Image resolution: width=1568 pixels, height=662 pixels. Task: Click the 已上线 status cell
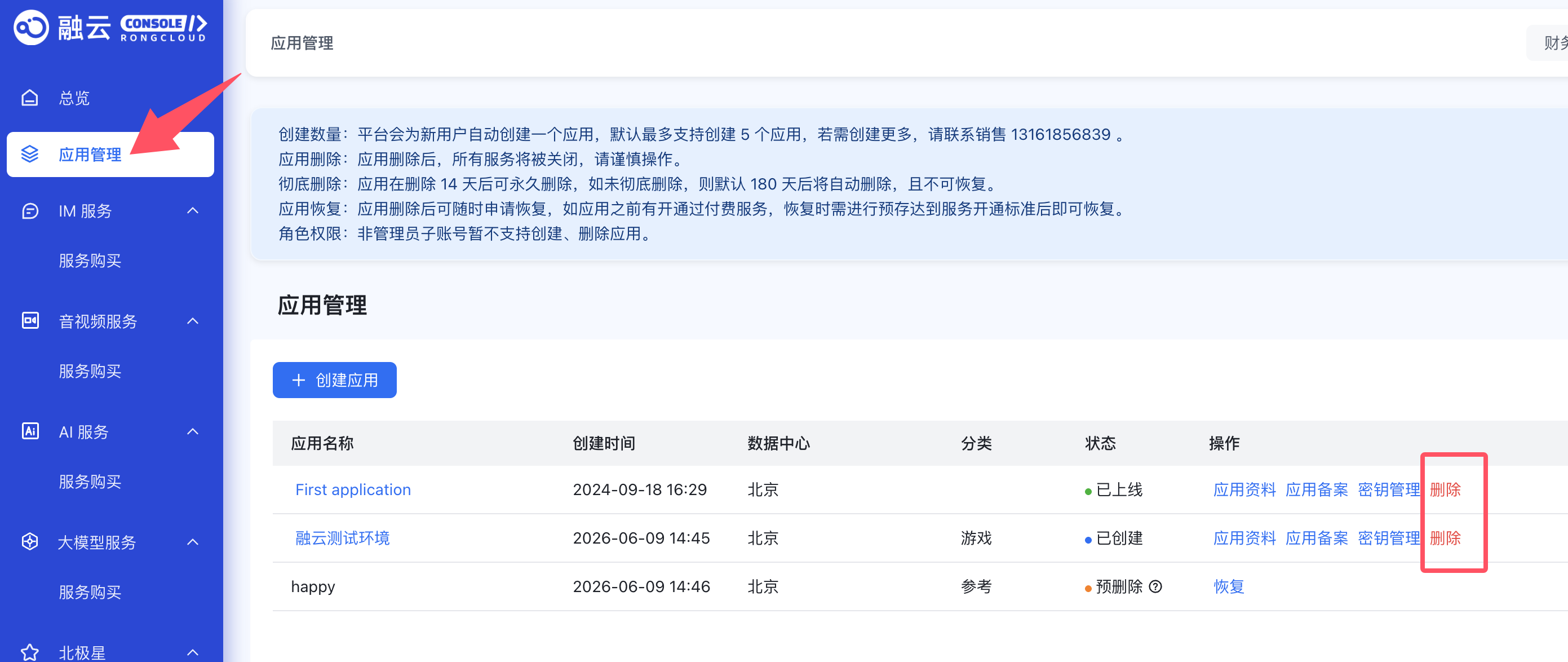pyautogui.click(x=1113, y=489)
